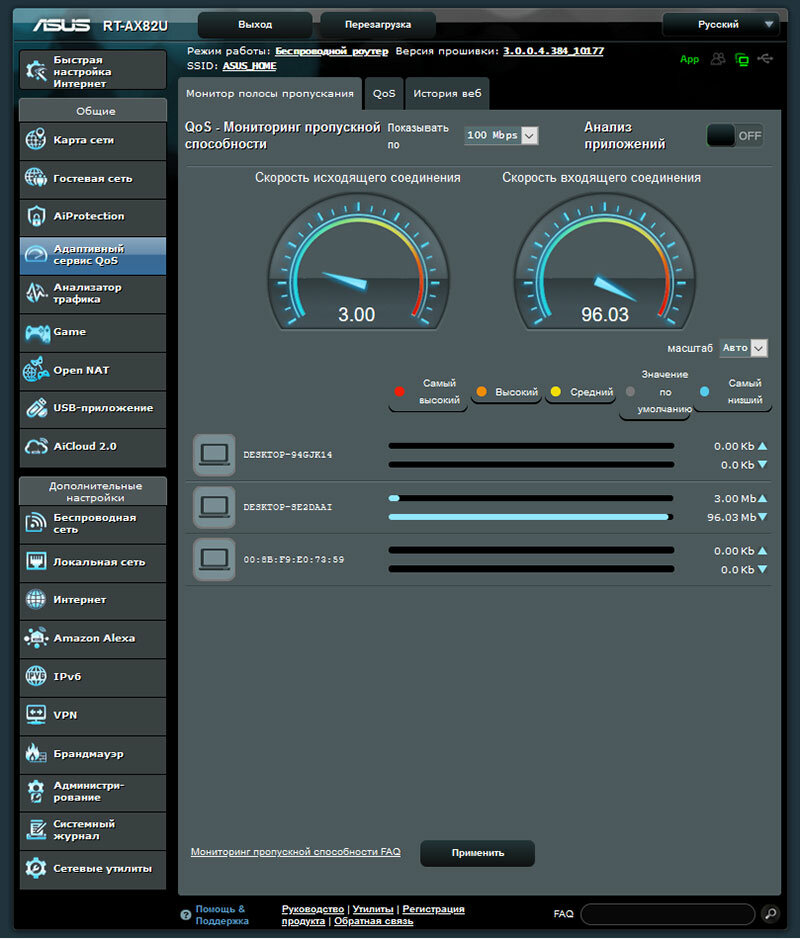The width and height of the screenshot is (800, 940).
Task: Click the Перезагрузка reboot button
Action: pyautogui.click(x=378, y=25)
